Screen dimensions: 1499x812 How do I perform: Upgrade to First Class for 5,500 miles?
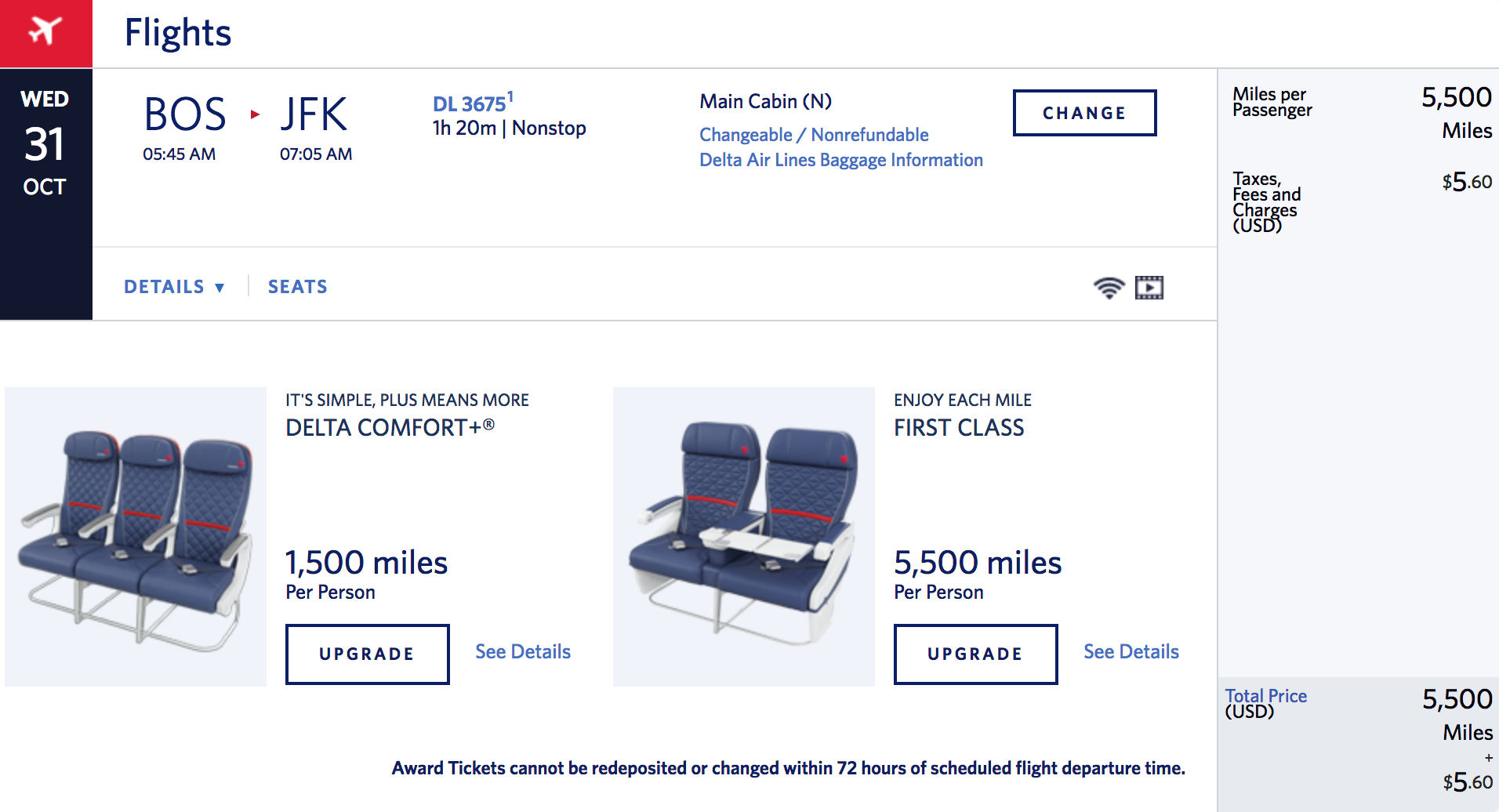click(975, 654)
